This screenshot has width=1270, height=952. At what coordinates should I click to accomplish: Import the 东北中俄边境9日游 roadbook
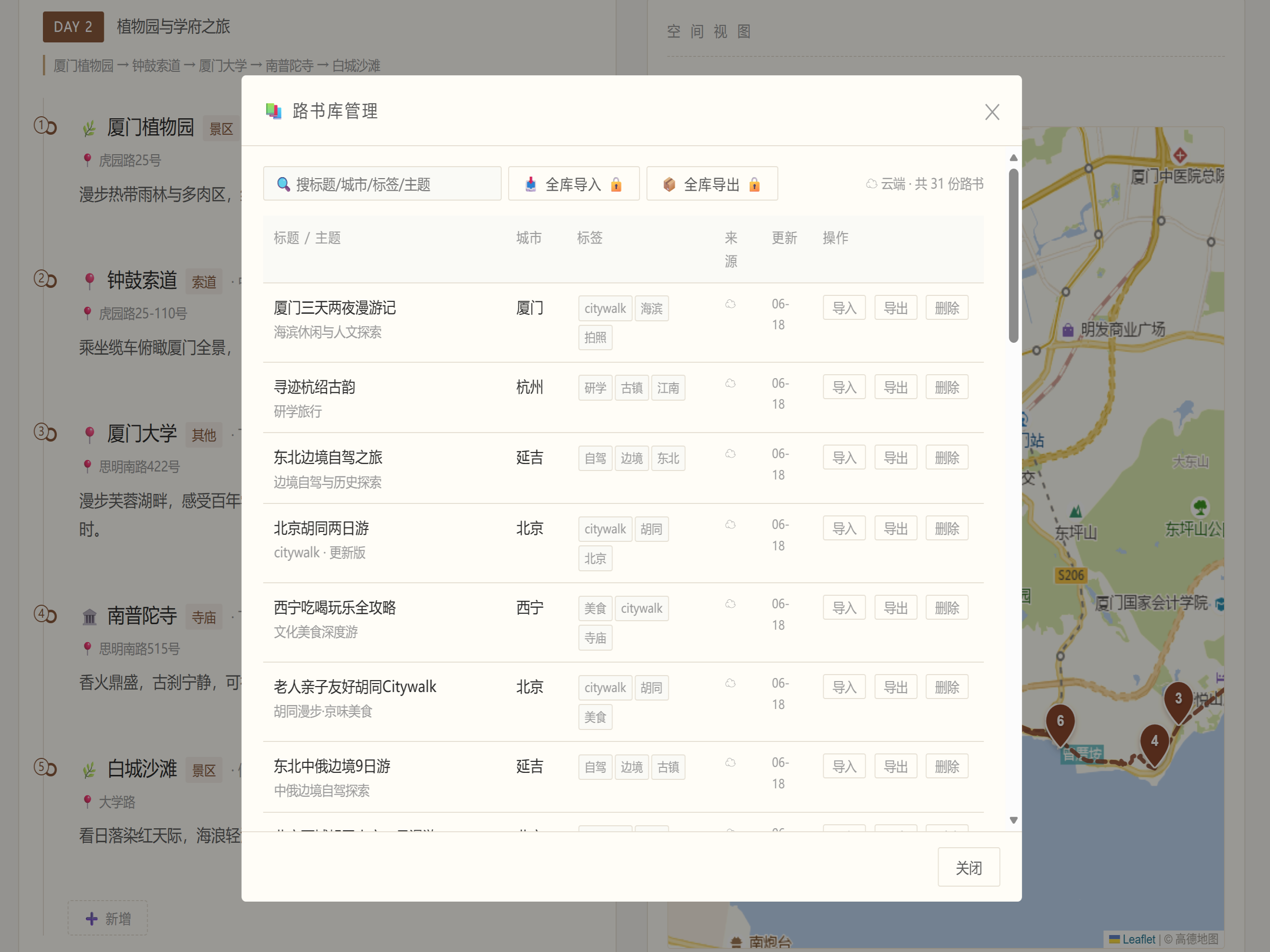844,766
